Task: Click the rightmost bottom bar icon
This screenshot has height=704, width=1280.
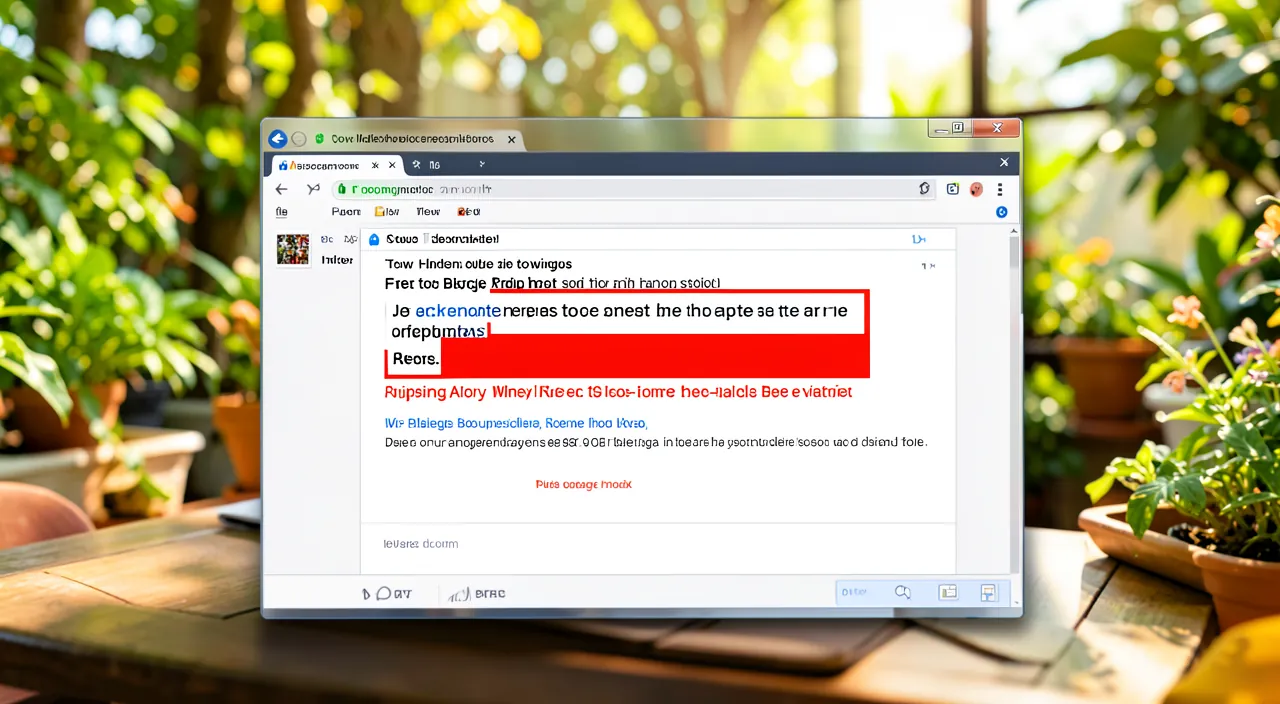Action: tap(988, 592)
